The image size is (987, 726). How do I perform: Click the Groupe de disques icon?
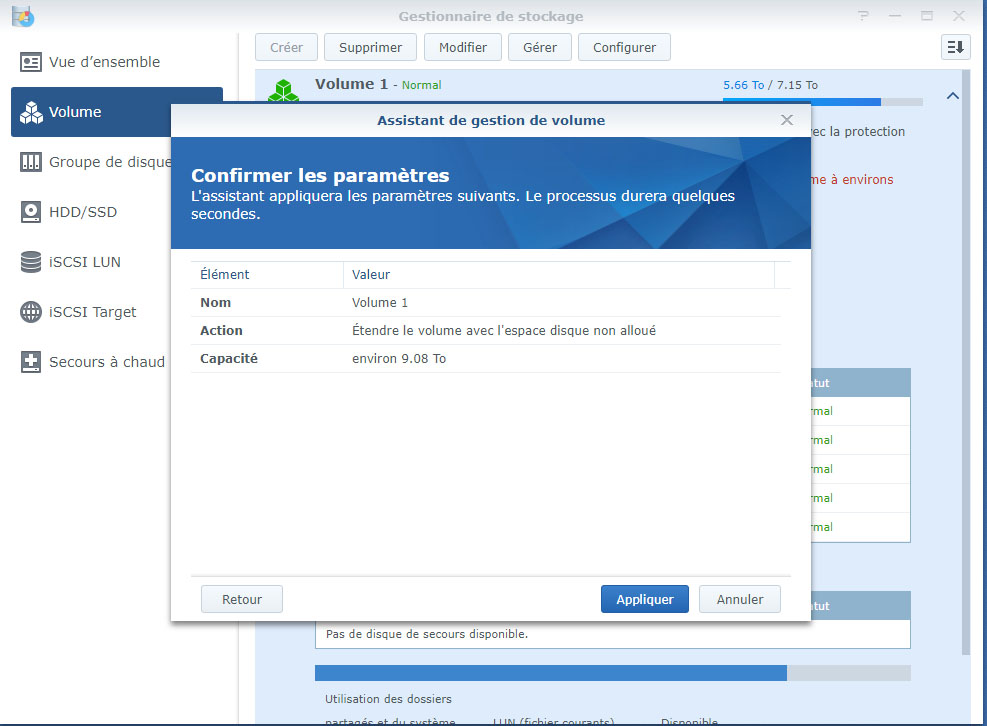point(31,162)
